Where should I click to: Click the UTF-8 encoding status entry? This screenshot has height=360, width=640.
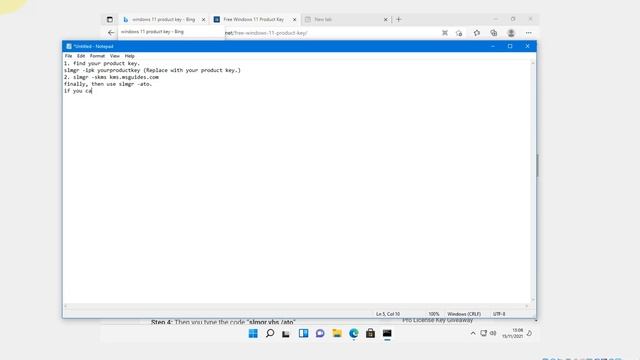tap(499, 314)
